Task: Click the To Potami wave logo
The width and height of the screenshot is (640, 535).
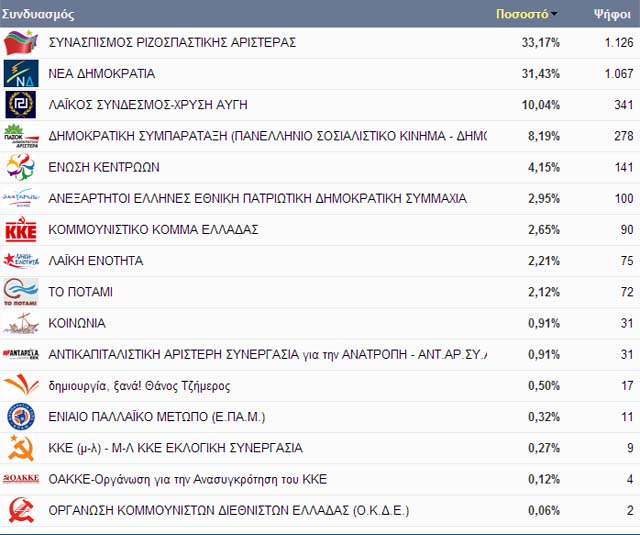Action: (21, 292)
